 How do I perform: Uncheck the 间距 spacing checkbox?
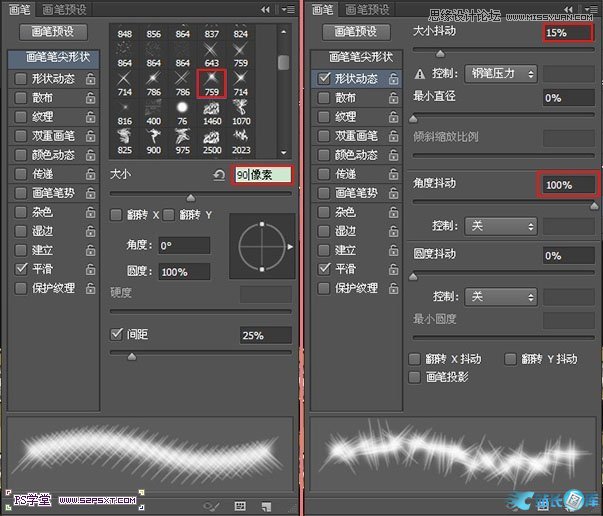pyautogui.click(x=117, y=335)
